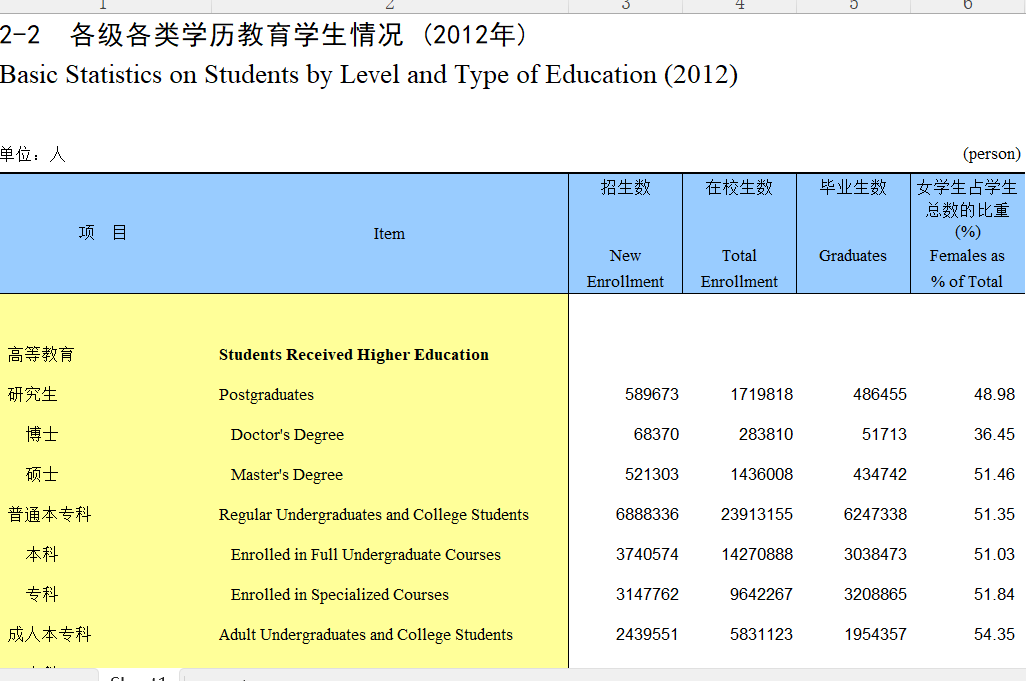Click 'Regular Undergraduates and College Students' cell
The image size is (1026, 681).
tap(374, 515)
